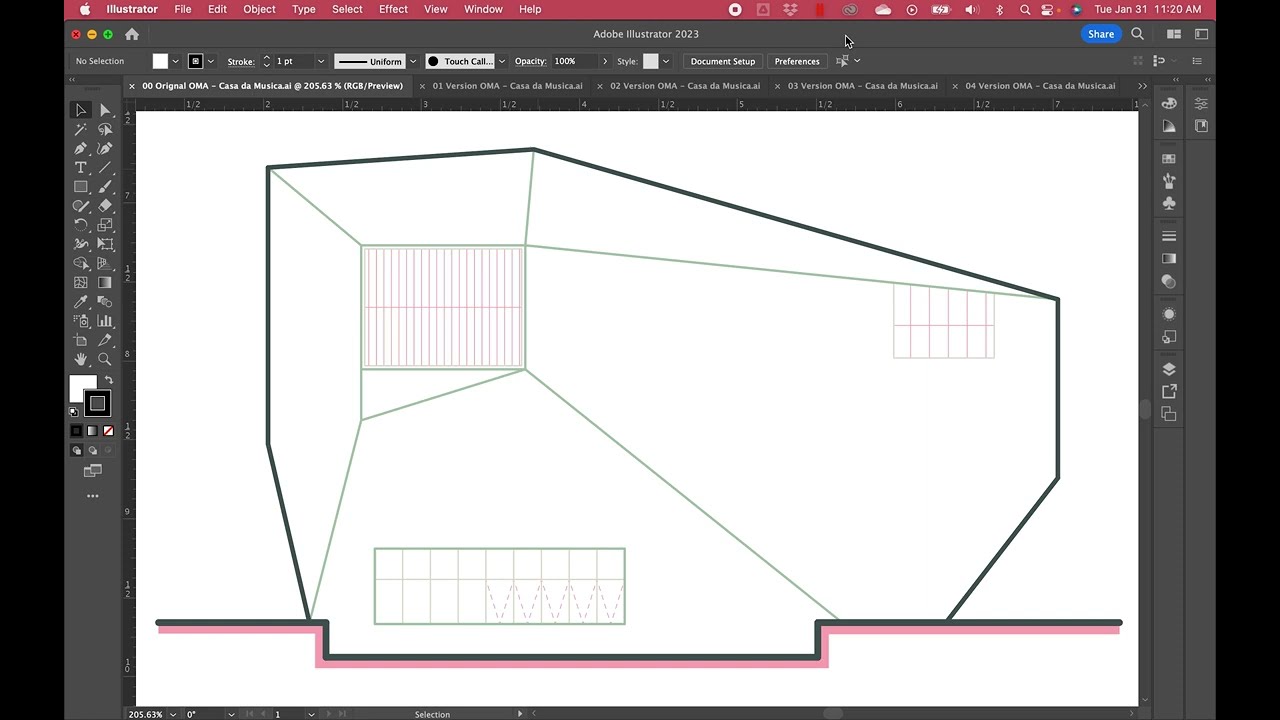Set paint mode to Gradient
1280x720 pixels.
click(x=92, y=431)
